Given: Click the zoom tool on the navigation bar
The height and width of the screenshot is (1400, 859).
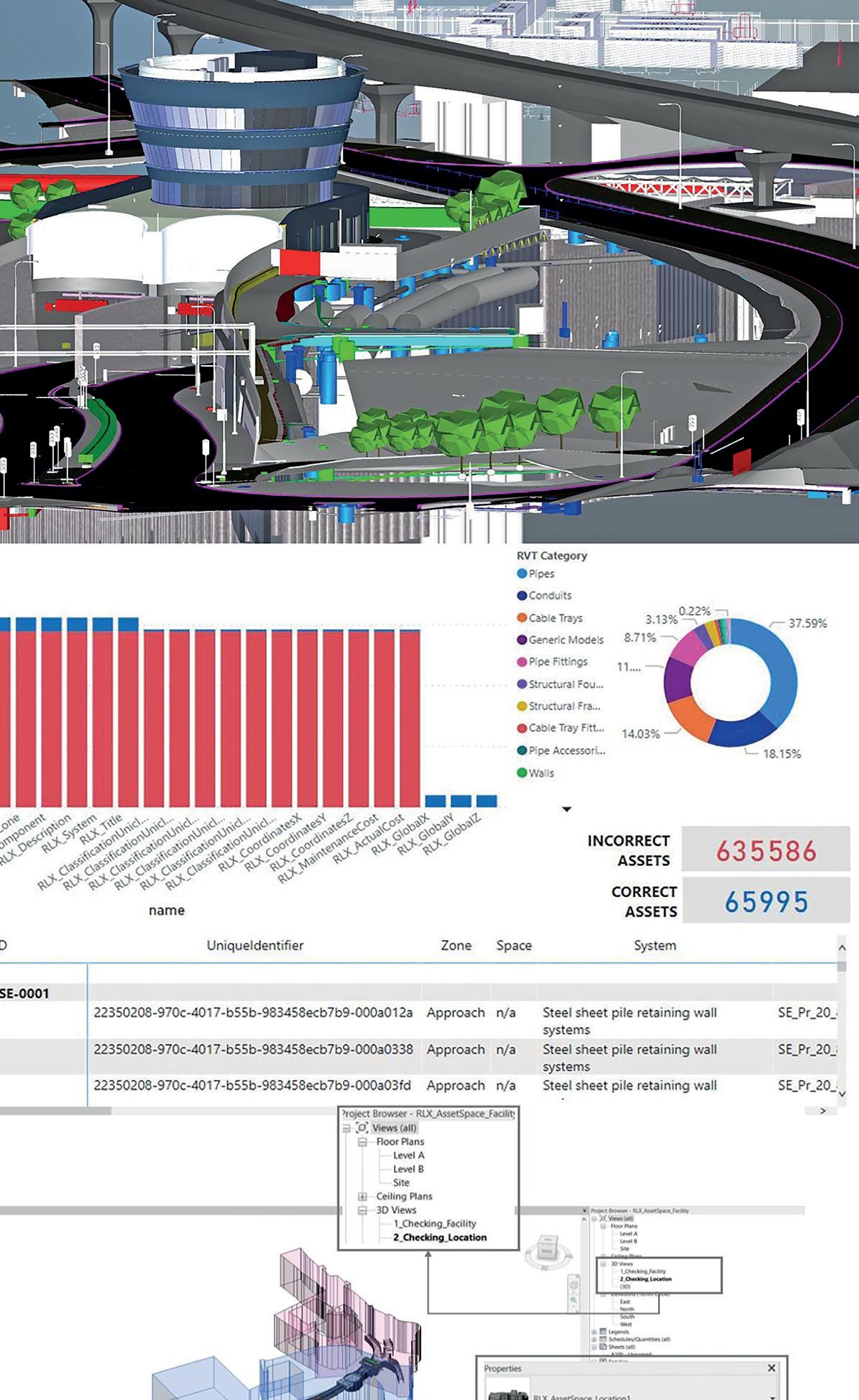Looking at the screenshot, I should click(x=574, y=1299).
